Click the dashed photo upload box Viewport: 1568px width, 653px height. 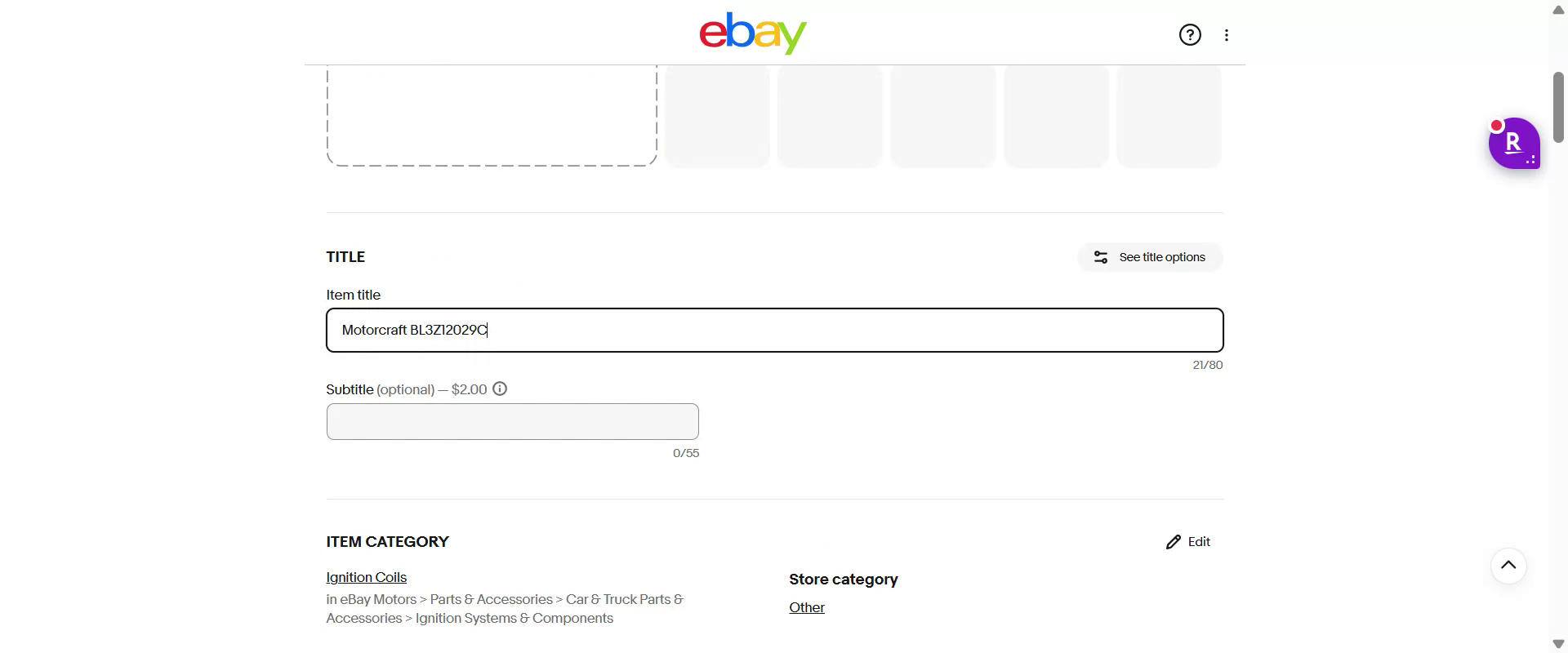point(492,116)
